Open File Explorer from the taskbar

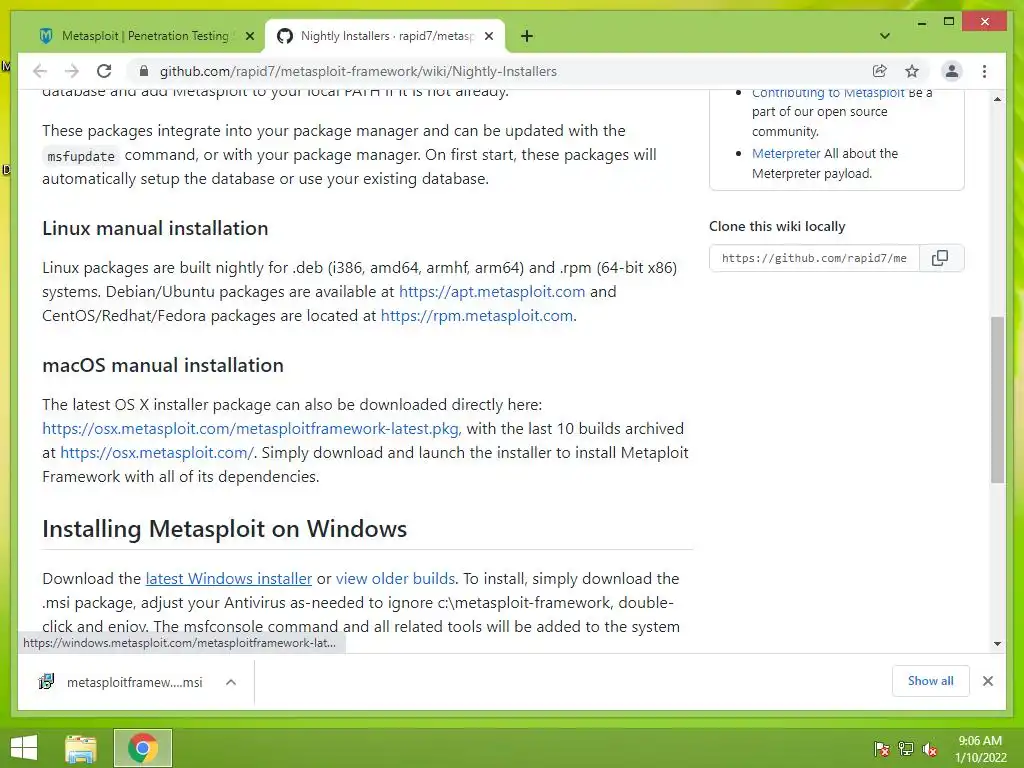(x=81, y=748)
